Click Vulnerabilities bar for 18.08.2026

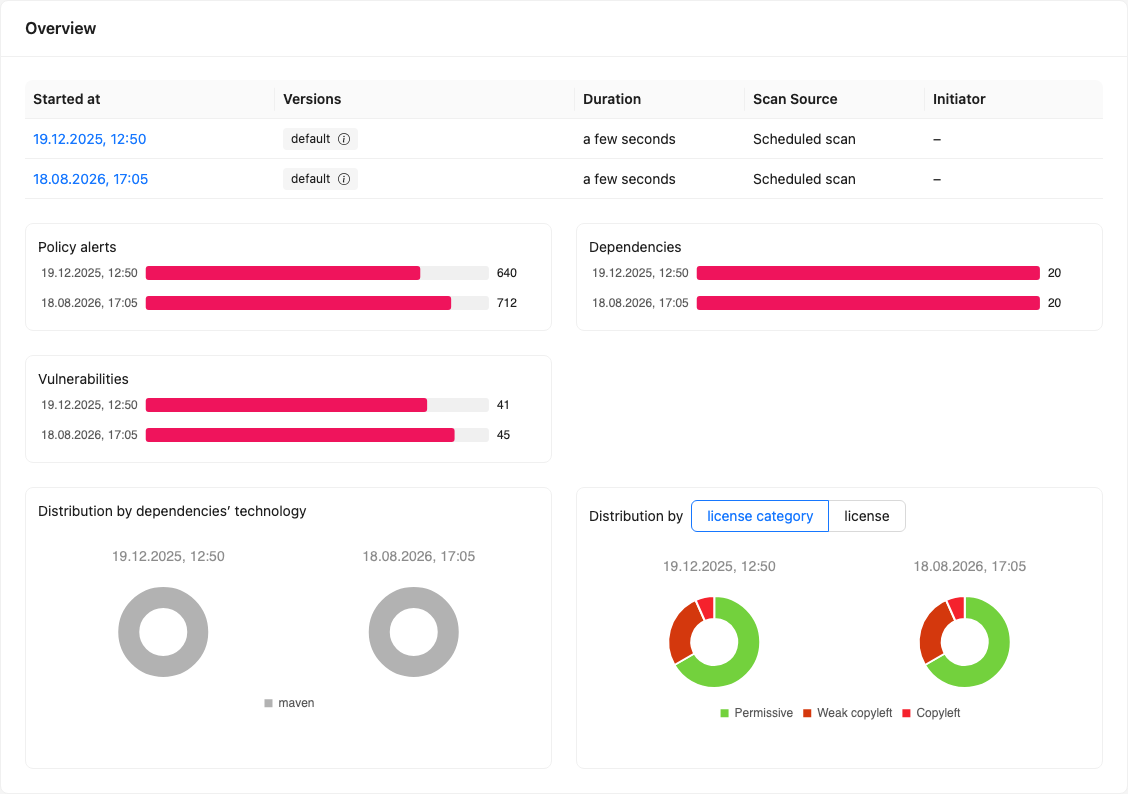coord(317,435)
